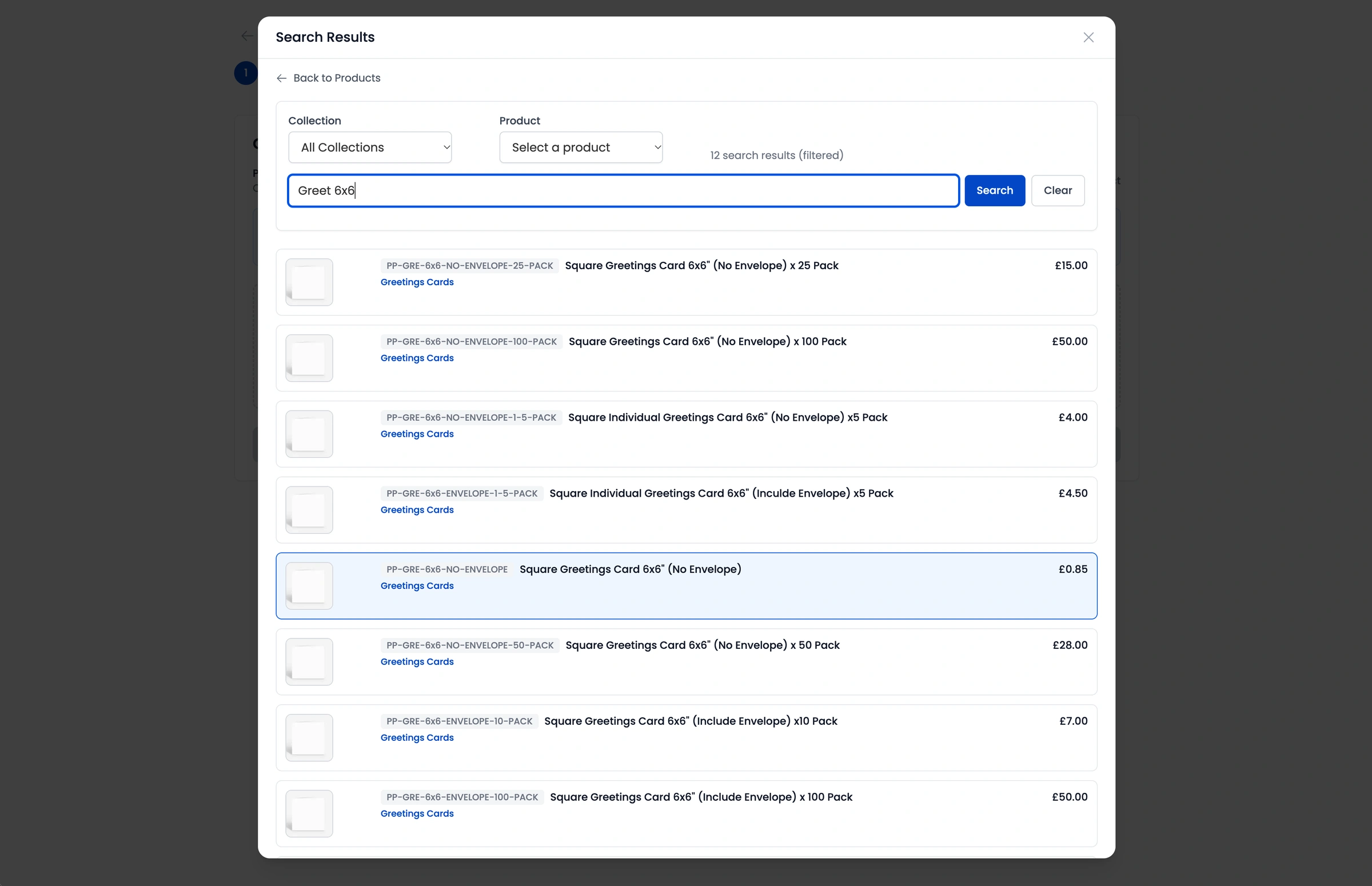Viewport: 1372px width, 886px height.
Task: Click the 12 search results (filtered) text
Action: click(776, 155)
